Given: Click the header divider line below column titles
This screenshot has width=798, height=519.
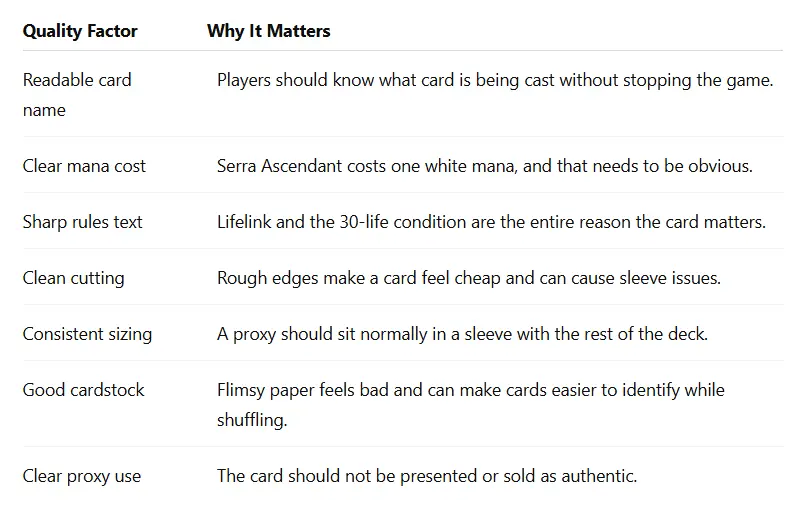Looking at the screenshot, I should click(x=403, y=50).
